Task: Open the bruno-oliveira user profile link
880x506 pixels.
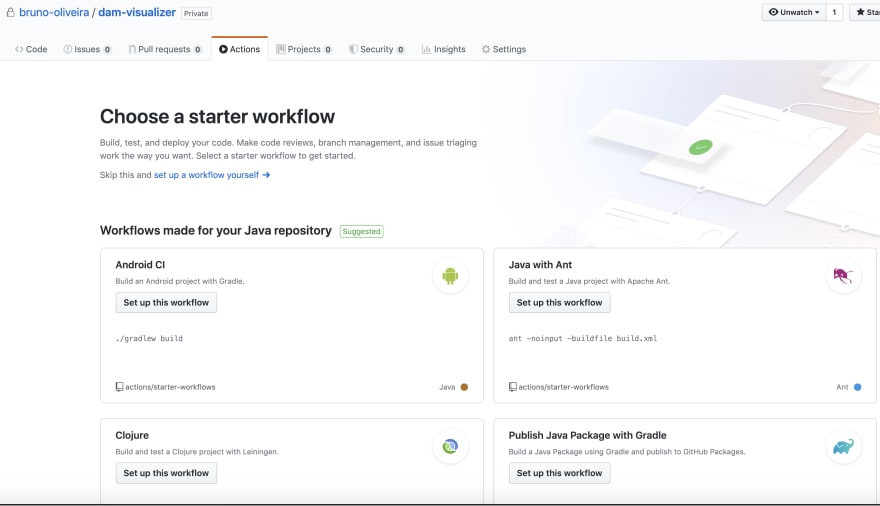Action: pos(54,12)
